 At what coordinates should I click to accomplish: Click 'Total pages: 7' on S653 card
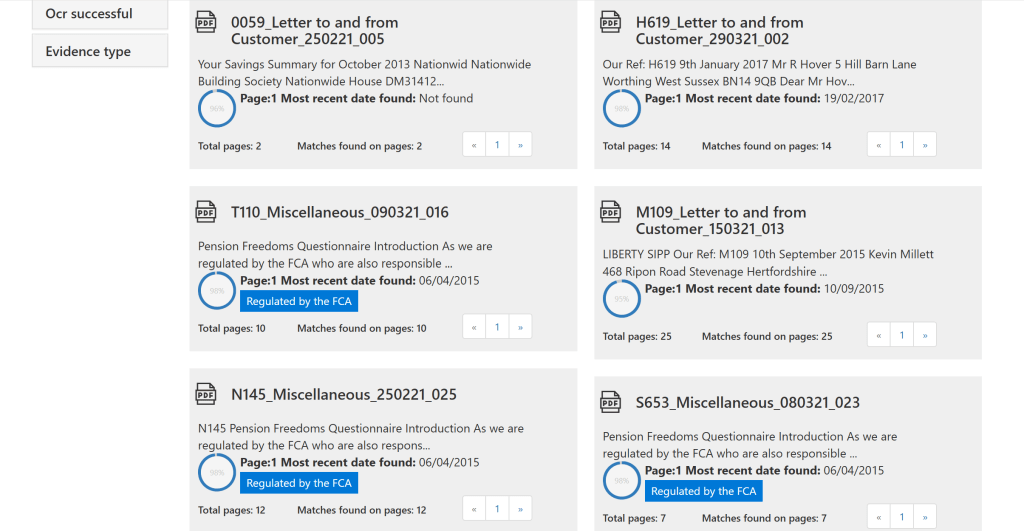(x=634, y=519)
